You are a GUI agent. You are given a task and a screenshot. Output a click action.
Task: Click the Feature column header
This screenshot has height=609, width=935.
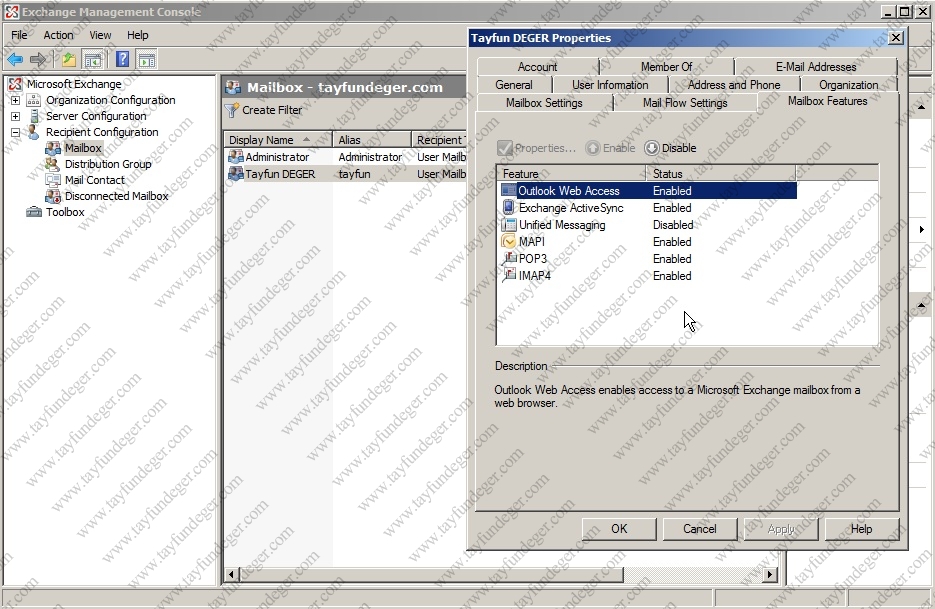pyautogui.click(x=572, y=174)
